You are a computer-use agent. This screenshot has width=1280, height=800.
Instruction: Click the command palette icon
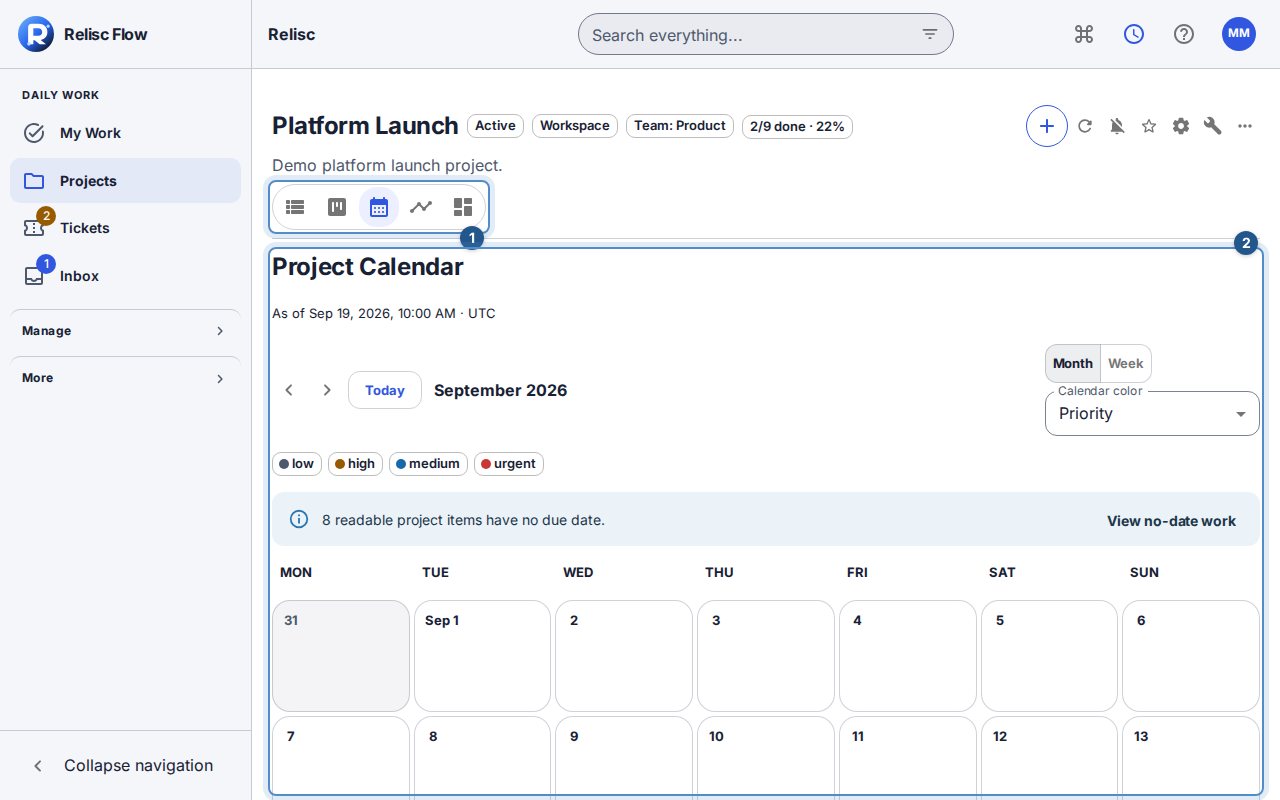coord(1084,34)
